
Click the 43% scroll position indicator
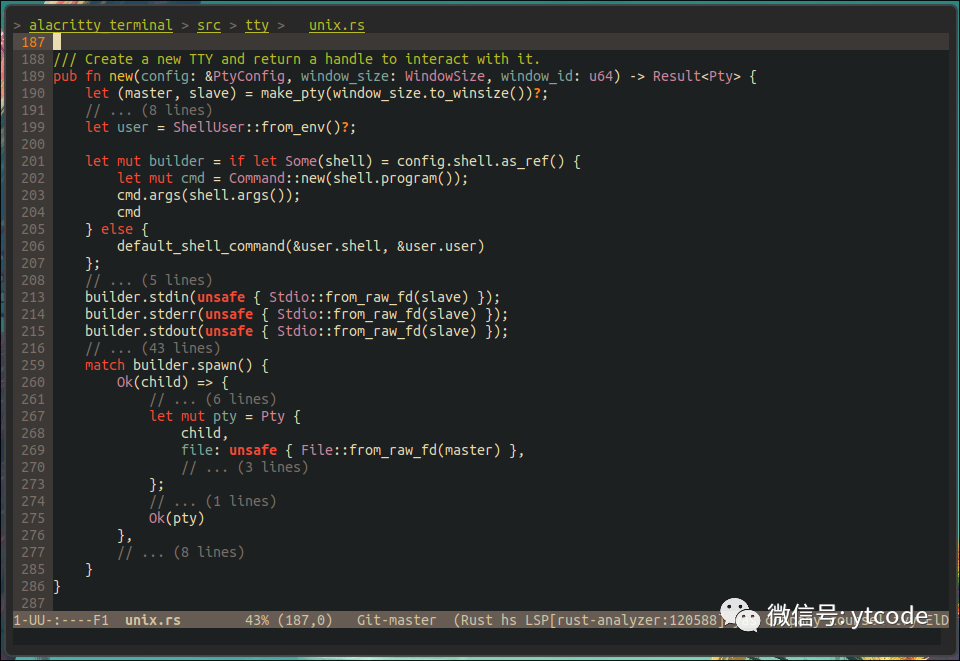coord(258,620)
